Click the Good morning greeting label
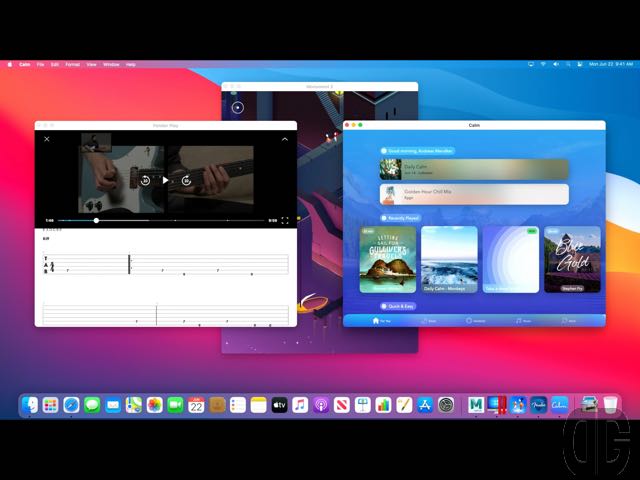 tap(417, 151)
